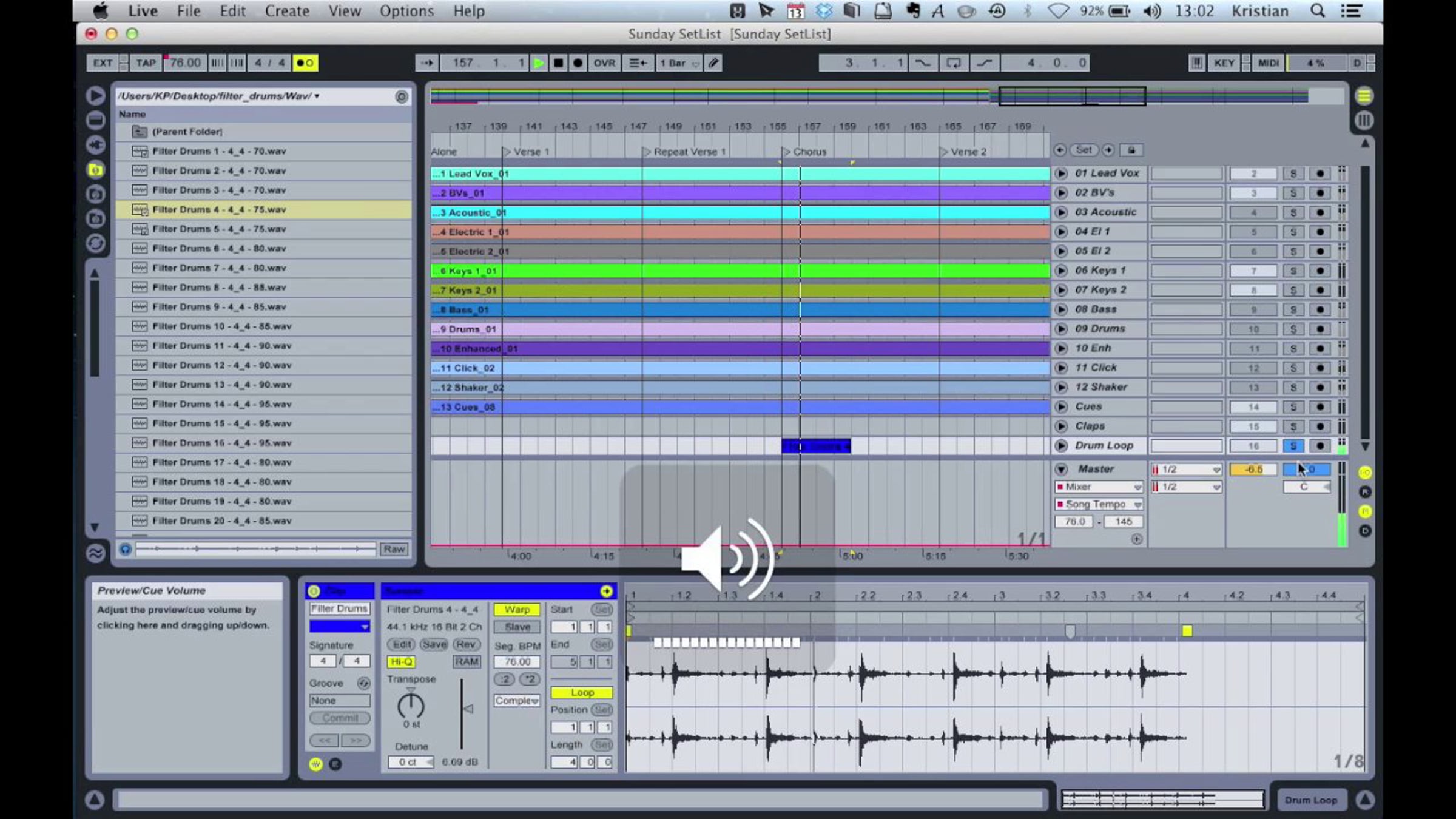1456x819 pixels.
Task: Open the Options menu
Action: click(x=406, y=11)
